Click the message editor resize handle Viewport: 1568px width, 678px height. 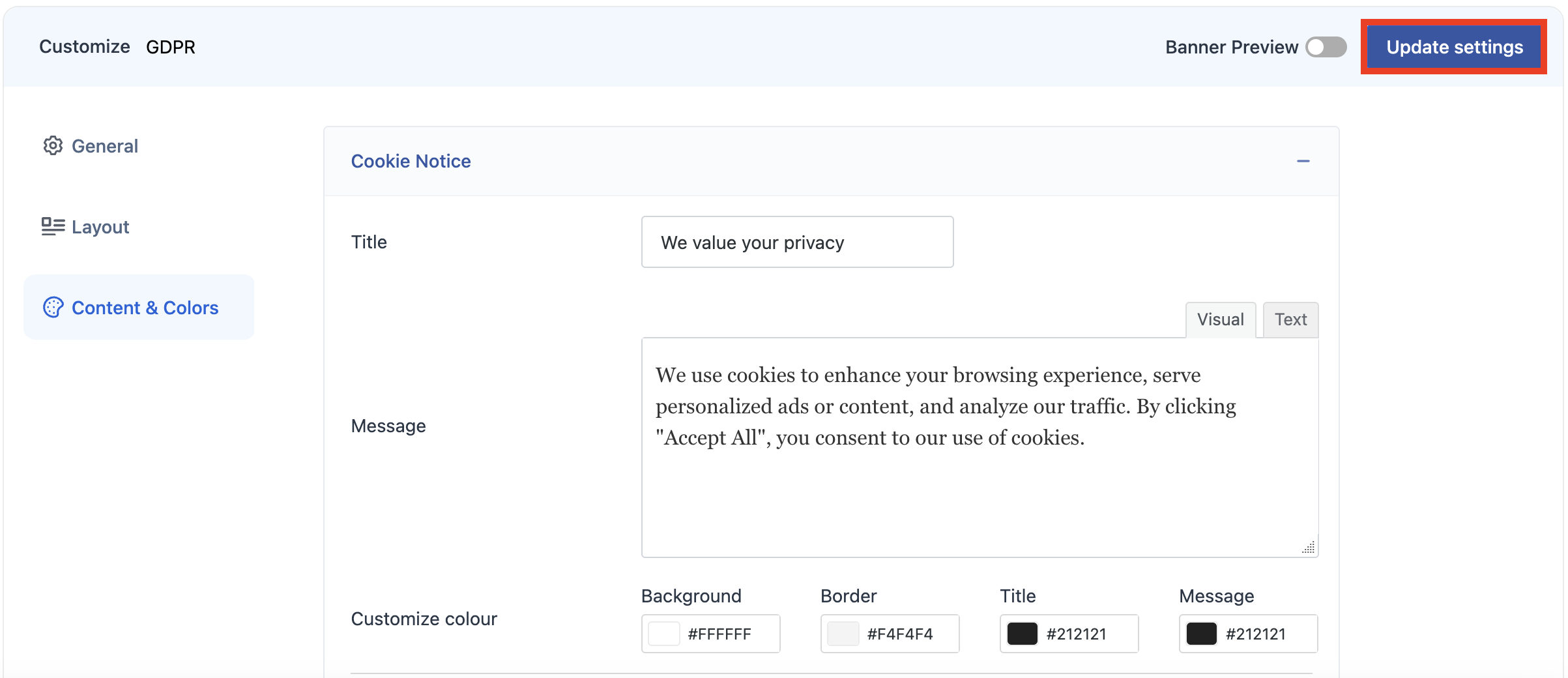pyautogui.click(x=1308, y=547)
